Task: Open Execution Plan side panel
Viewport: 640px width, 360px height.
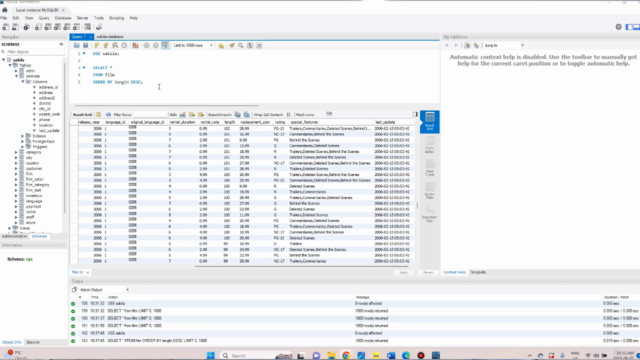Action: 429,213
